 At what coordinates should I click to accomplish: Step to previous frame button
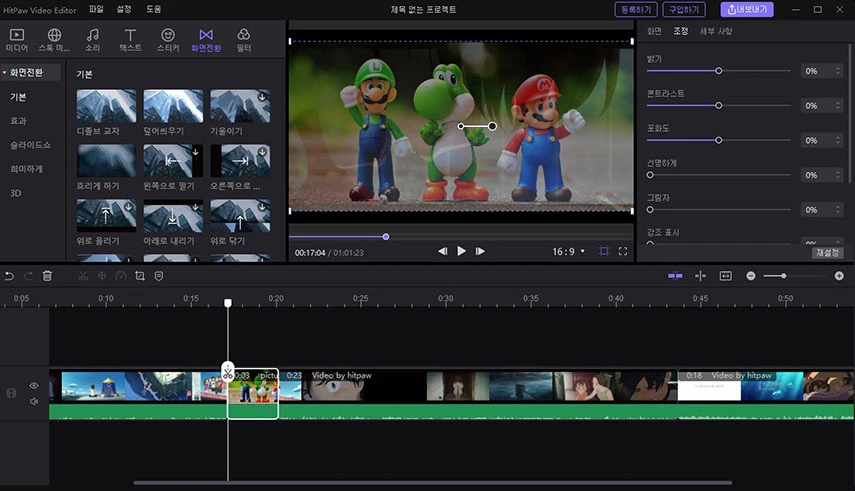[x=442, y=251]
